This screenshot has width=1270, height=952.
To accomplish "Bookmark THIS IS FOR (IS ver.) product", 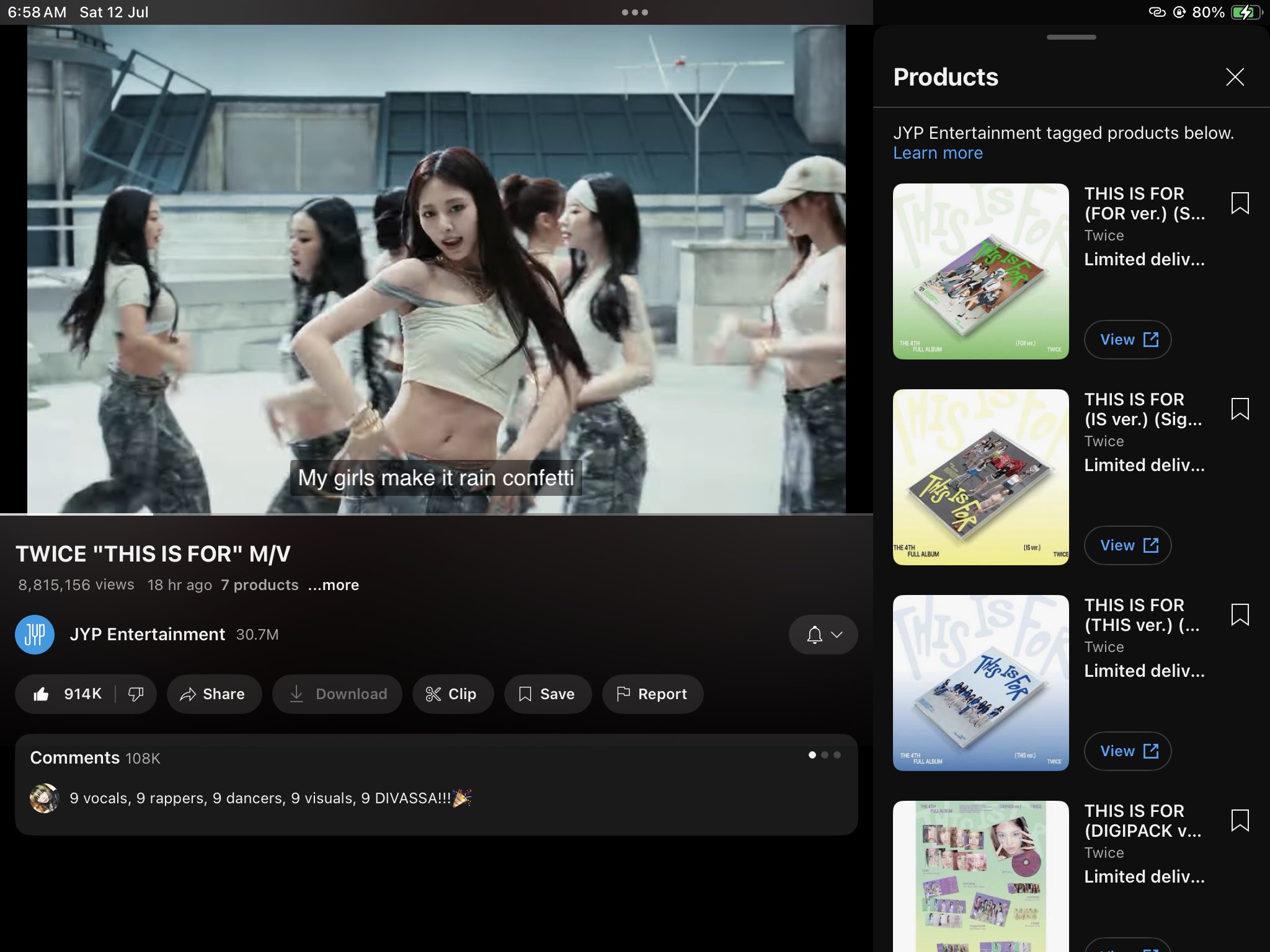I will click(x=1240, y=409).
